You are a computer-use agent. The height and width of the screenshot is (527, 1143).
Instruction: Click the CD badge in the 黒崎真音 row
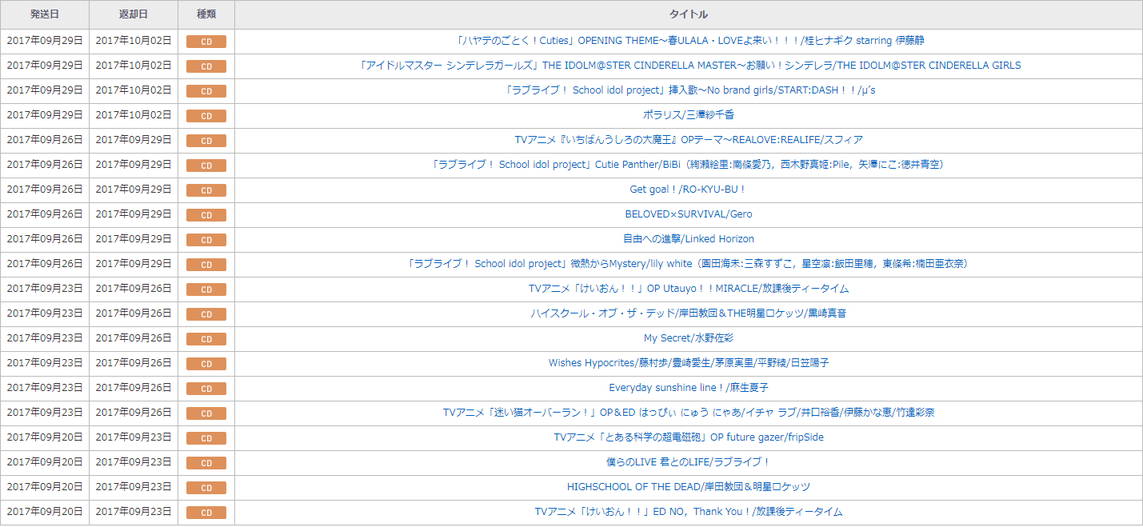206,314
